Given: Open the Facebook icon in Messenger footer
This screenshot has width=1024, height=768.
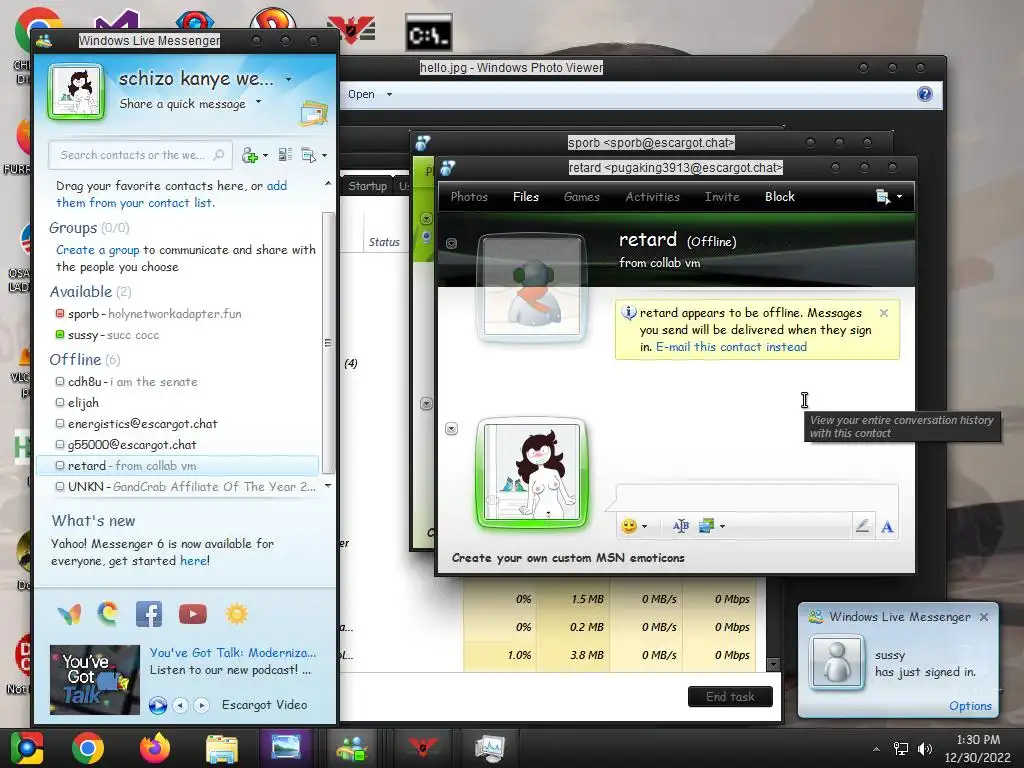Looking at the screenshot, I should (x=149, y=614).
